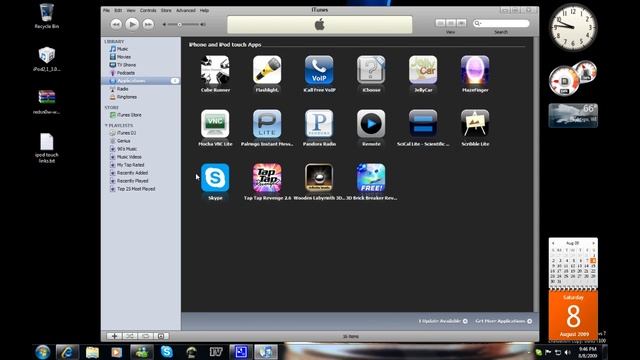Open the Cube Runner app icon

215,70
